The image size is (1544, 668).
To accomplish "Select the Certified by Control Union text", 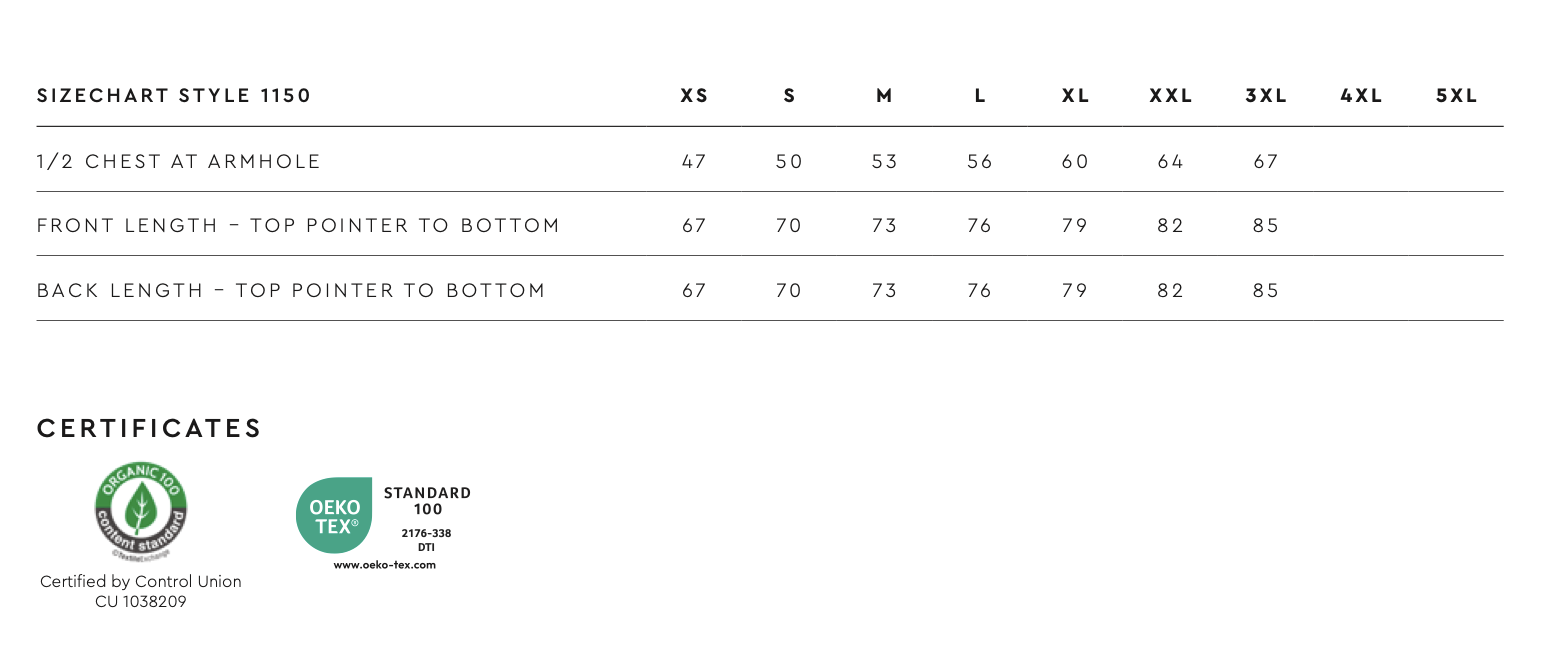I will pyautogui.click(x=140, y=581).
